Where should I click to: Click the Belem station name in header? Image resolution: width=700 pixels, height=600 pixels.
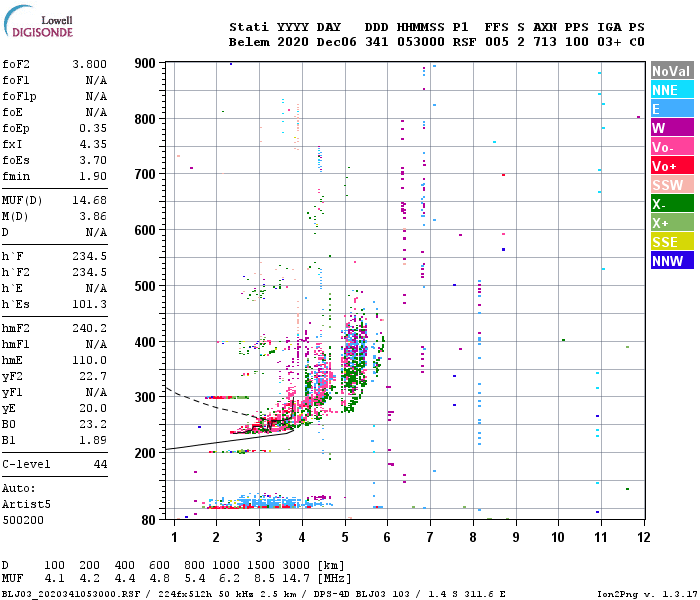pos(249,42)
